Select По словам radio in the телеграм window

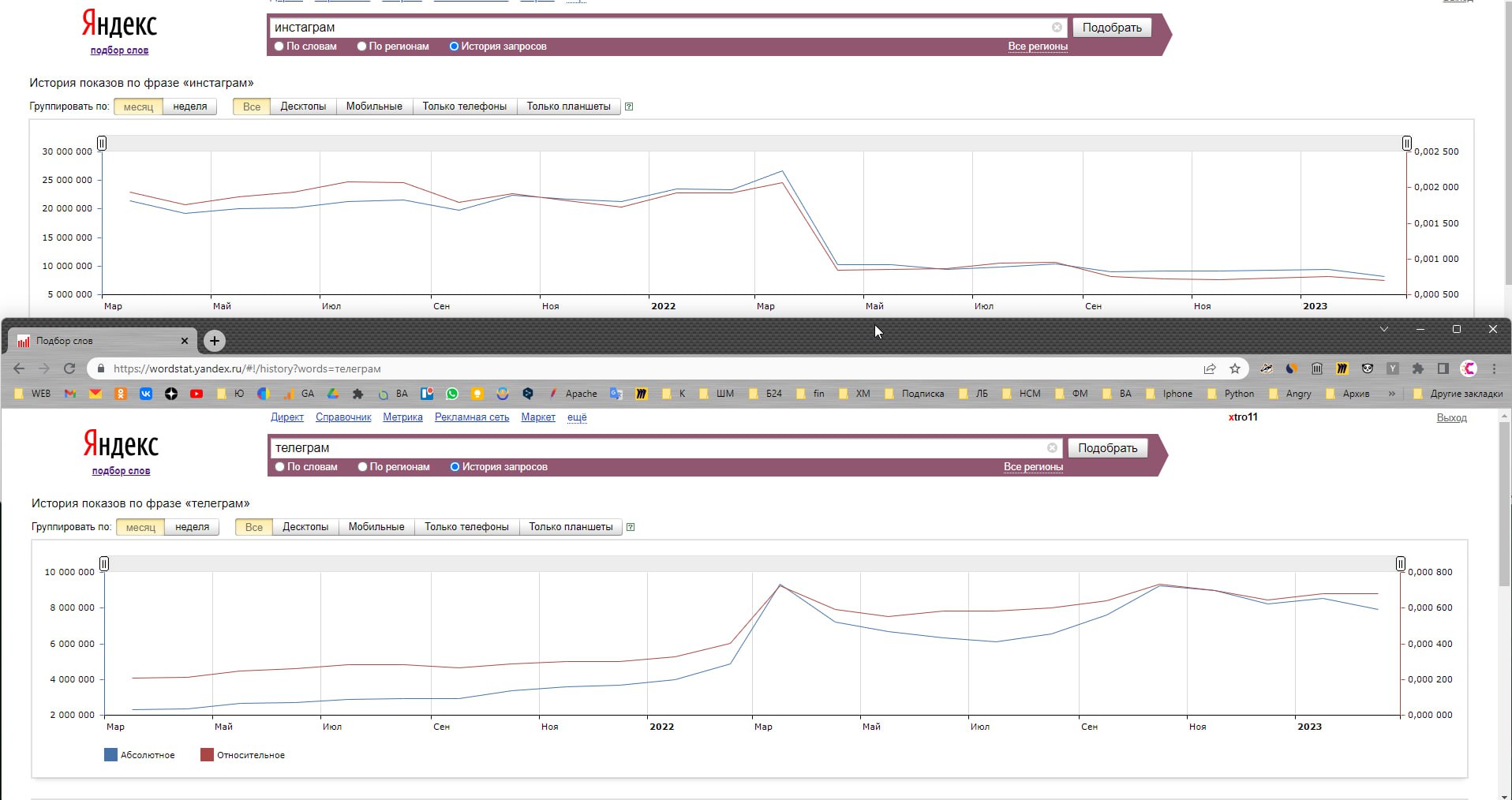279,467
